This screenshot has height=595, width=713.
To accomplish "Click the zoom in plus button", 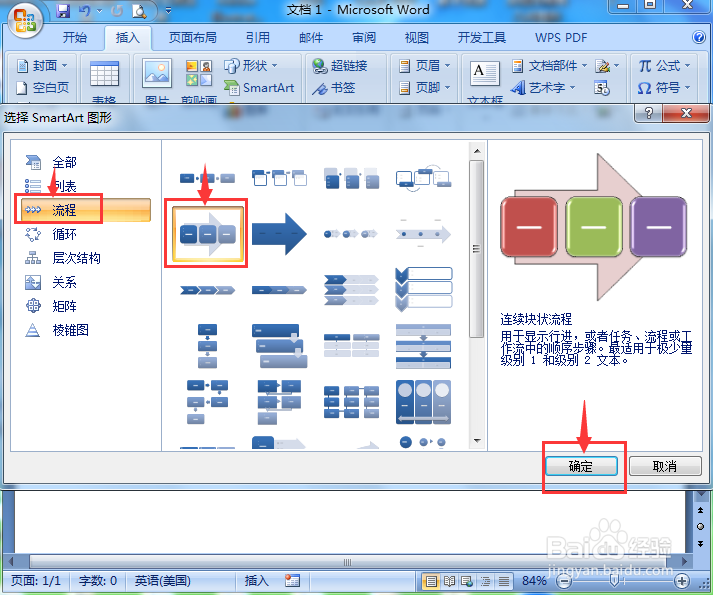I will (681, 581).
